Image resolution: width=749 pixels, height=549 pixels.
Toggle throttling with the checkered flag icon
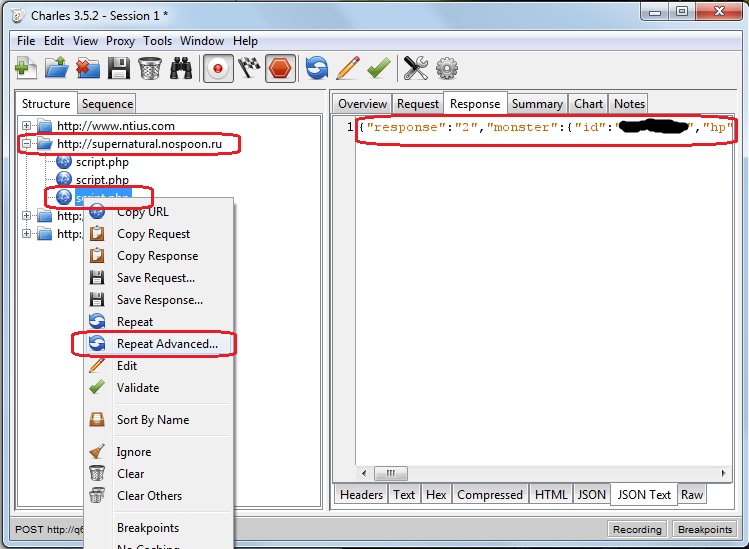249,68
